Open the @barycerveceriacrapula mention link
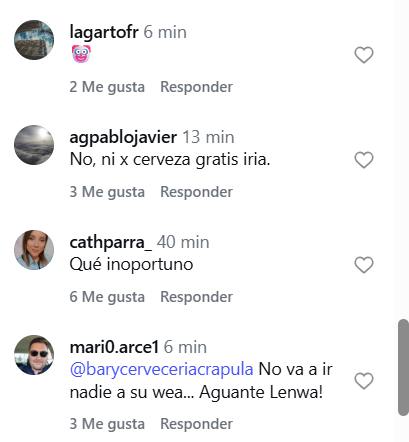Viewport: 409px width, 442px height. (162, 370)
